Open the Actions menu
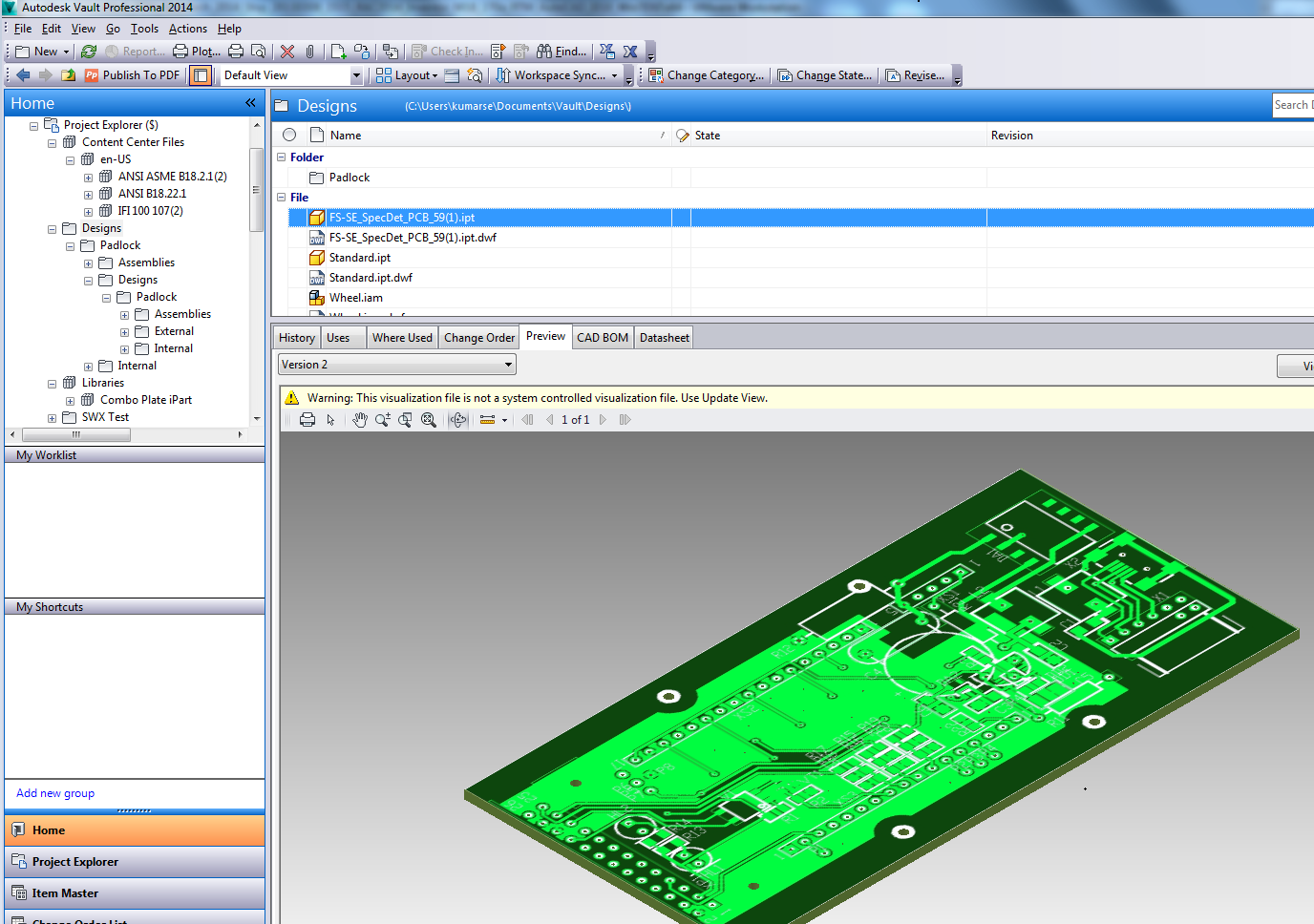 point(188,29)
